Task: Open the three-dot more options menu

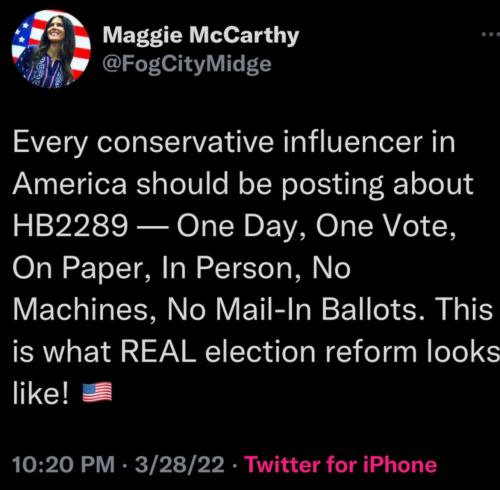Action: coord(491,34)
